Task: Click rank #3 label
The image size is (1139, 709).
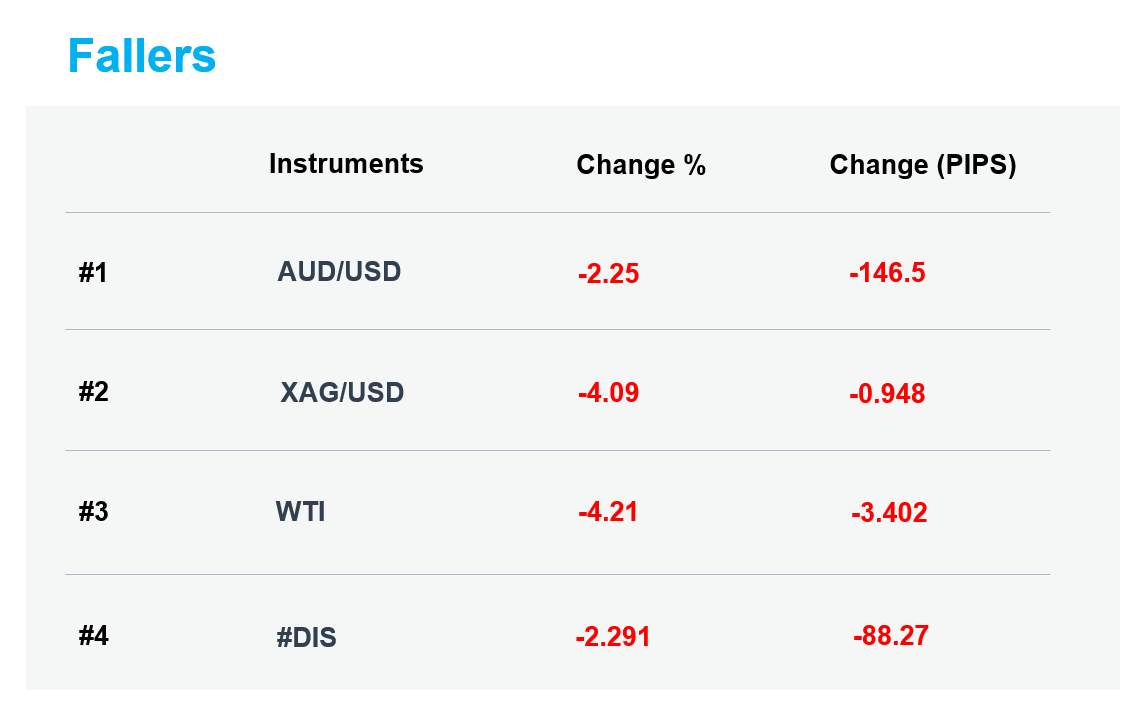Action: click(x=94, y=511)
